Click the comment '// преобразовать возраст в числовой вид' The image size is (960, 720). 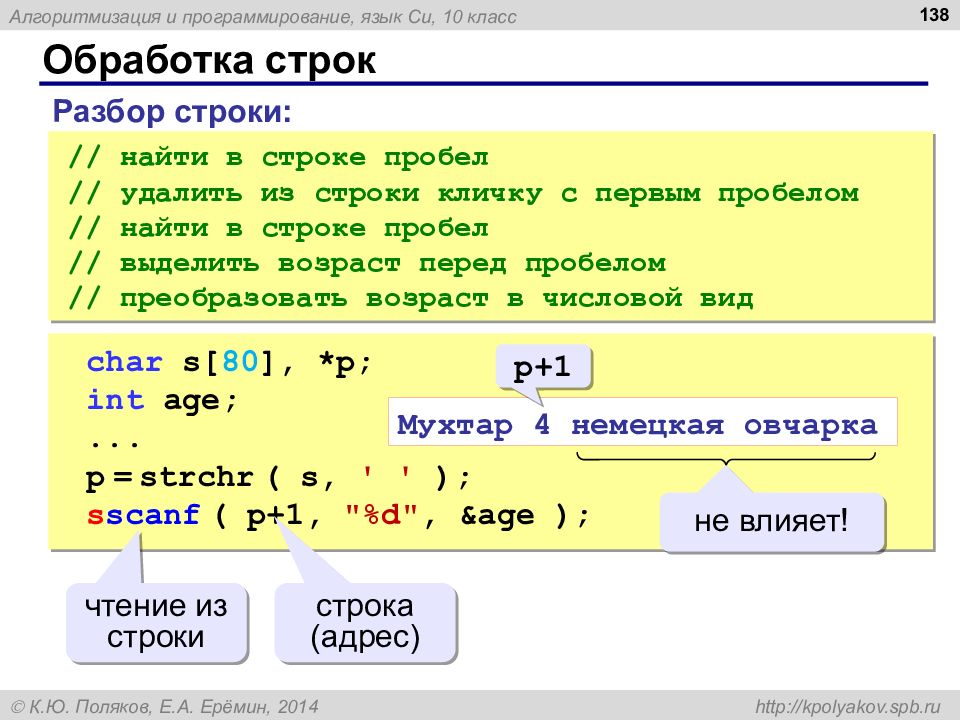411,299
